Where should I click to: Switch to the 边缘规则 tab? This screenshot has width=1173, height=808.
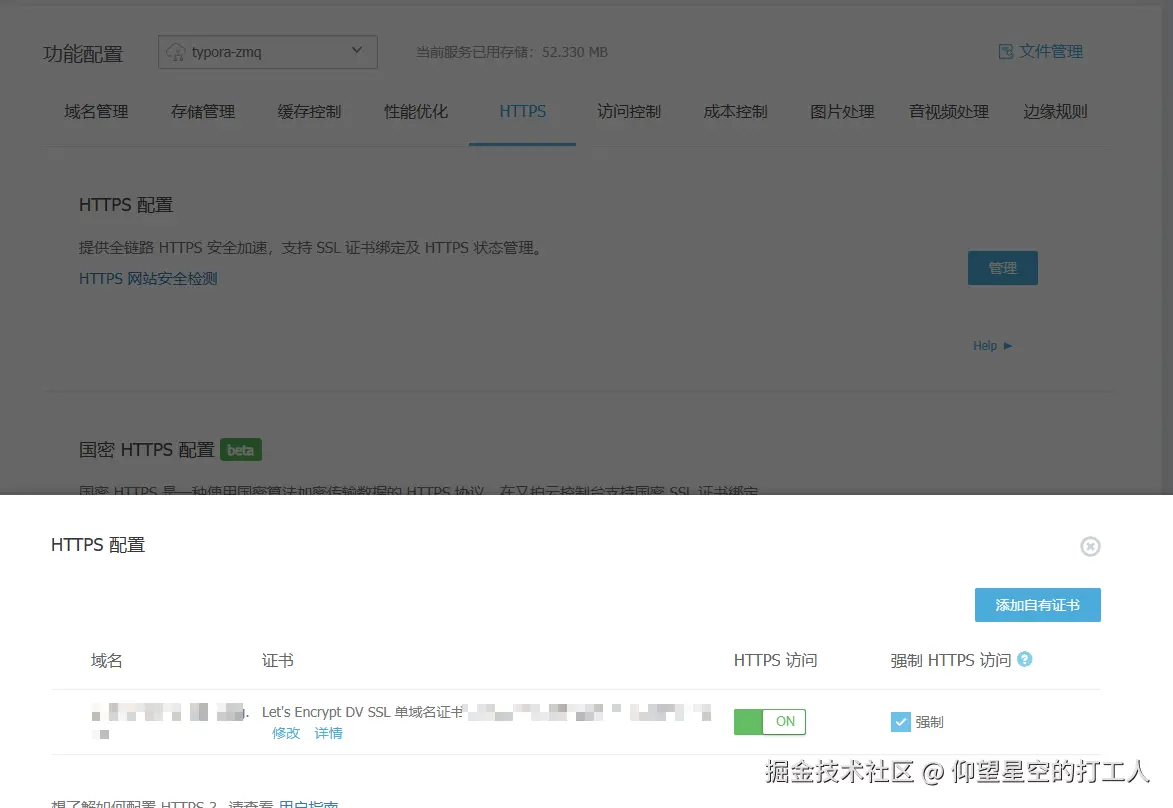[1055, 111]
